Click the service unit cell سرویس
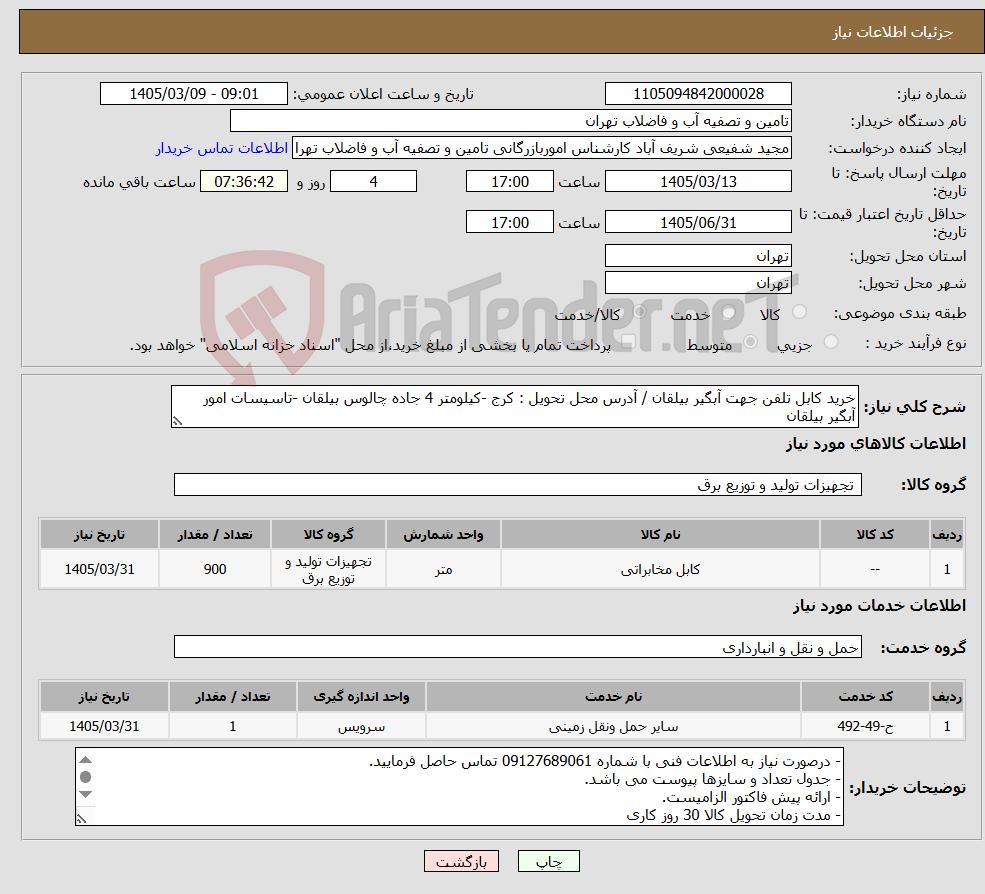The image size is (985, 894). tap(361, 726)
